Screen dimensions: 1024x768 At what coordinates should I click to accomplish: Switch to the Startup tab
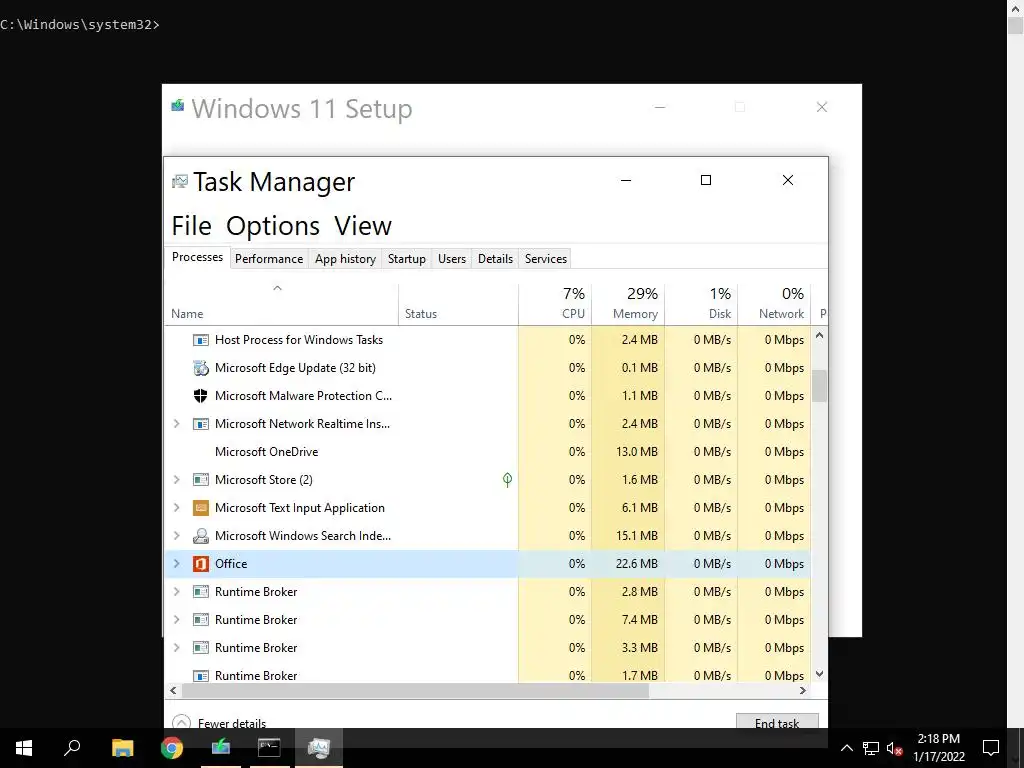point(407,259)
